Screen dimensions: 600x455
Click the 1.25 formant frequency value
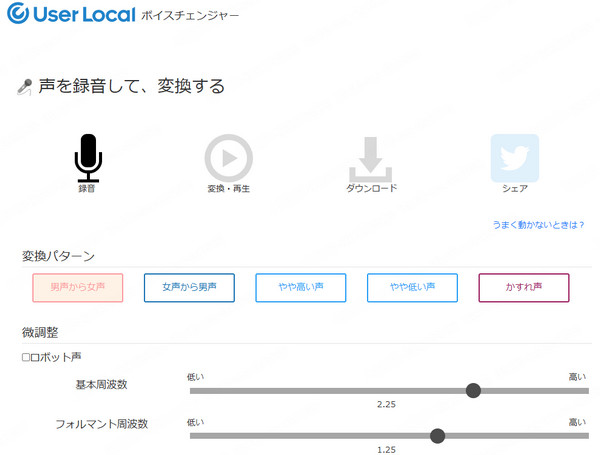[x=386, y=450]
